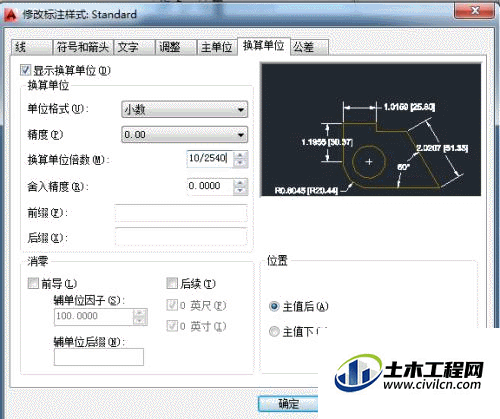The image size is (500, 419).
Task: Close the Modify Dimension Style dialog
Action: point(474,11)
